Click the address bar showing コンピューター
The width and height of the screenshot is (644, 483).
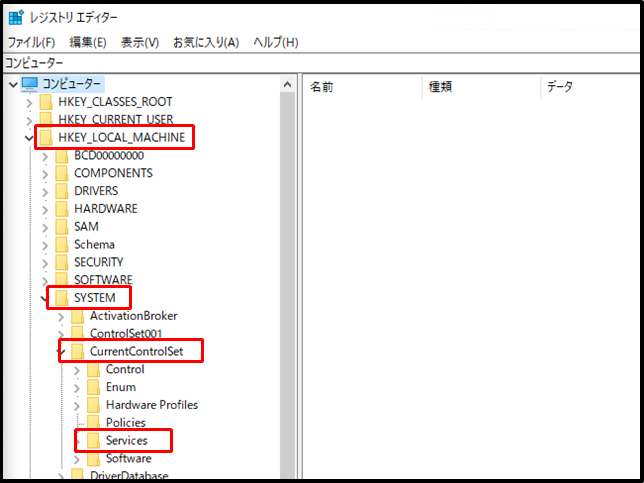(323, 63)
